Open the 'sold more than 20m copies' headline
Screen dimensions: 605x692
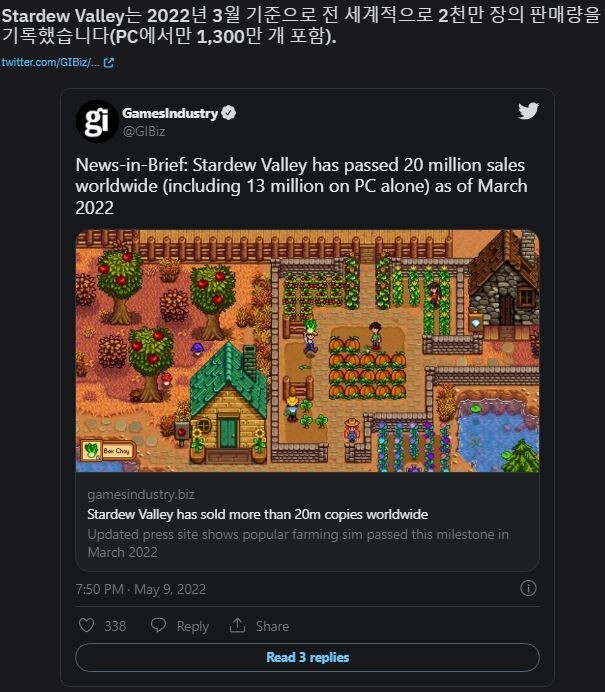(257, 514)
